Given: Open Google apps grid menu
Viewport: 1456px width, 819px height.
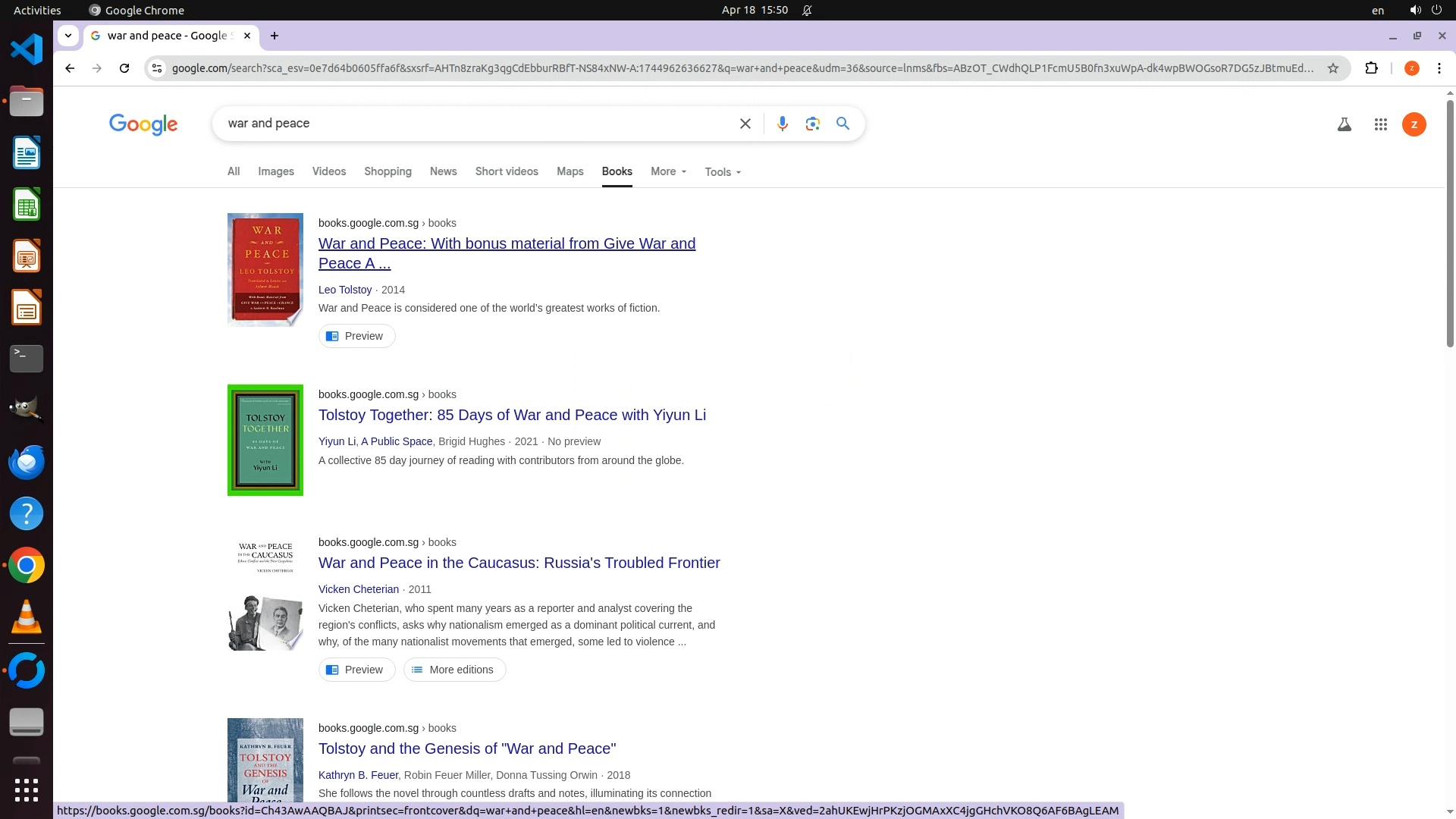Looking at the screenshot, I should pos(1380,124).
